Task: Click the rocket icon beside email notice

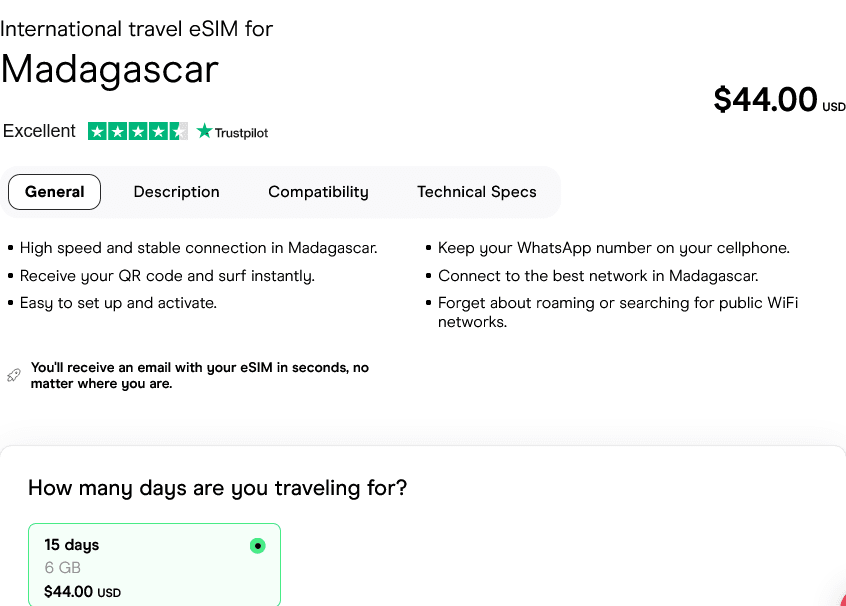Action: coord(14,375)
